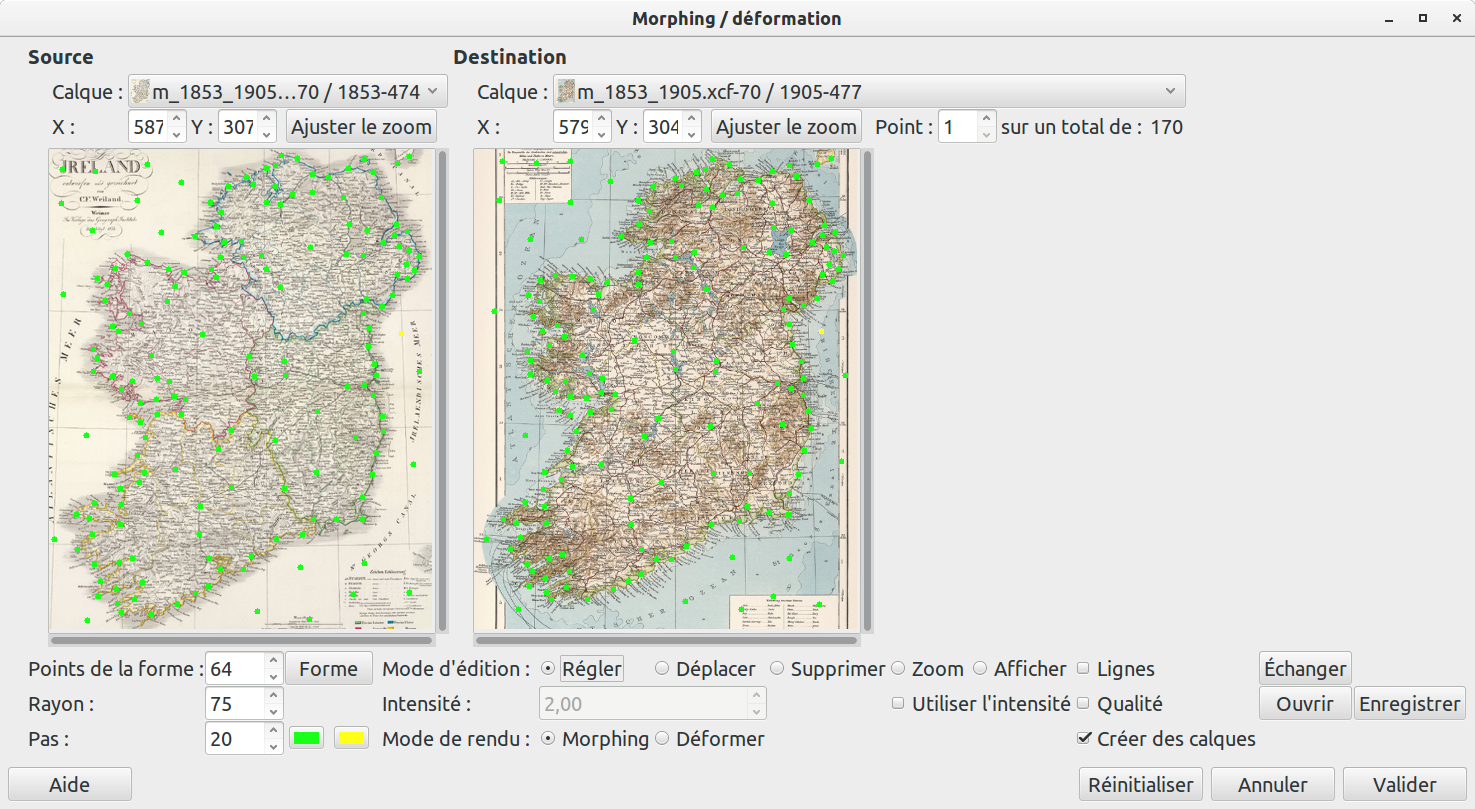Click the Ouvrir button
1475x809 pixels.
tap(1305, 704)
